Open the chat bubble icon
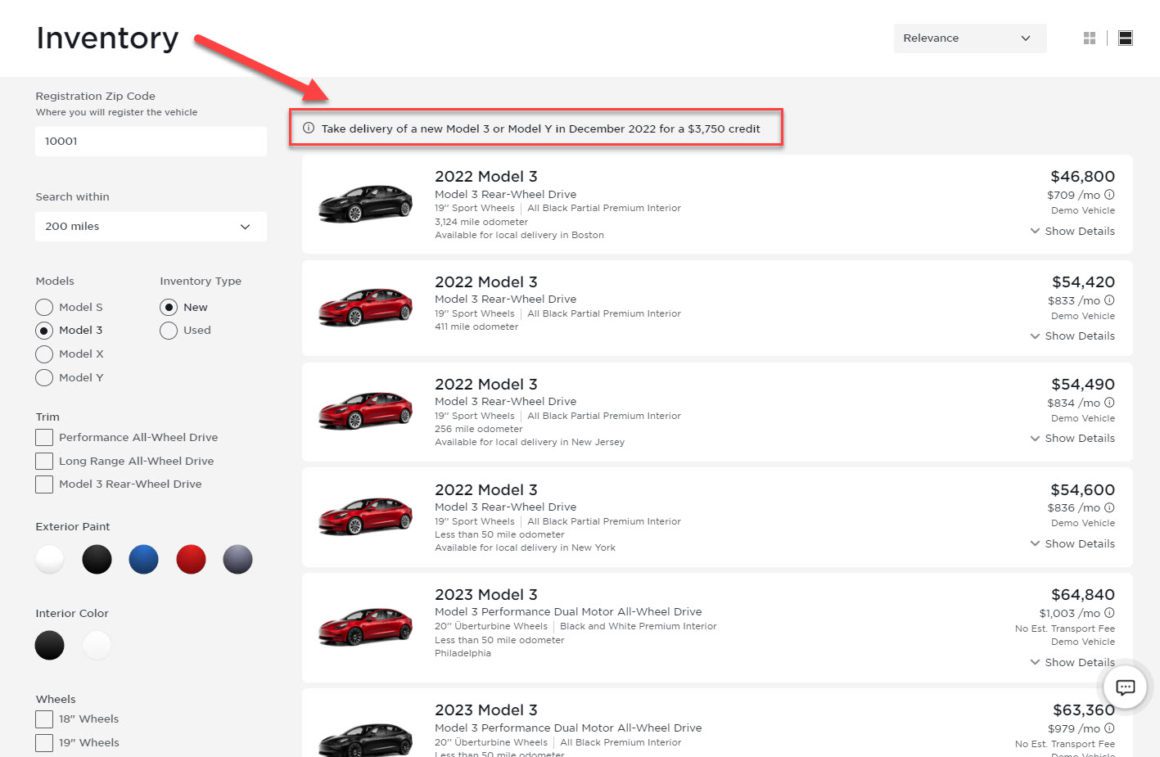The height and width of the screenshot is (757, 1160). coord(1125,687)
